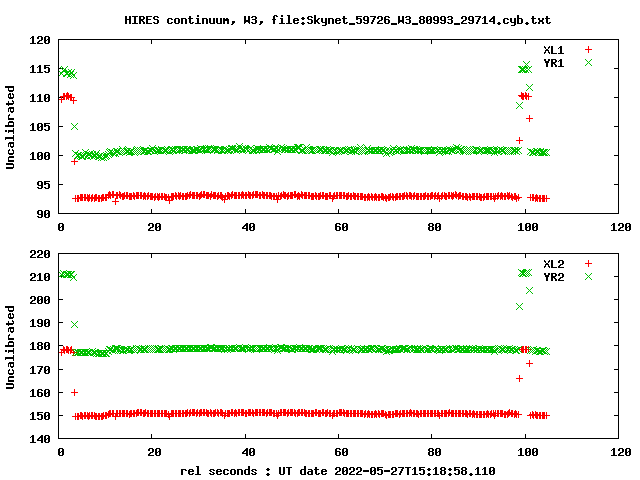Click the XL2 legend label
This screenshot has width=640, height=480.
553,264
